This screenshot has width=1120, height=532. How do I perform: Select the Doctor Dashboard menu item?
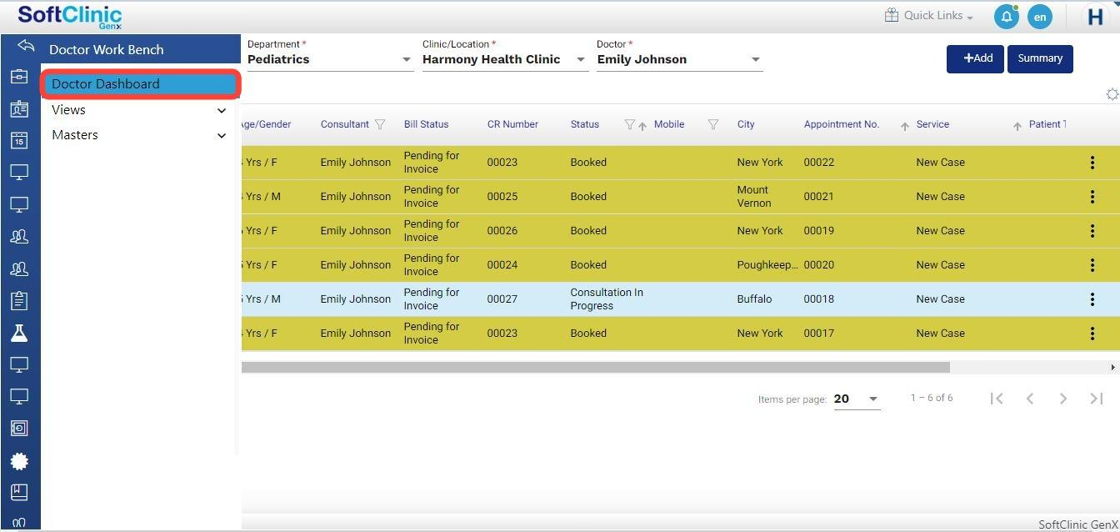(140, 84)
